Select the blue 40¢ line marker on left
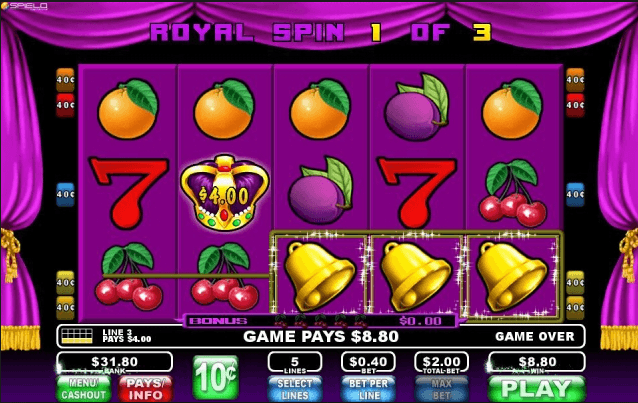638x403 pixels. point(65,195)
